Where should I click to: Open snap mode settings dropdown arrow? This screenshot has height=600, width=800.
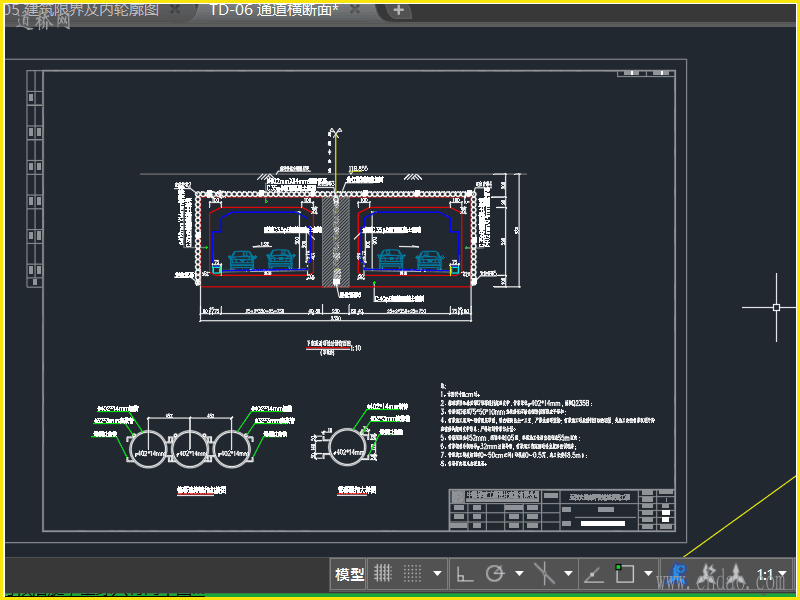click(x=438, y=574)
